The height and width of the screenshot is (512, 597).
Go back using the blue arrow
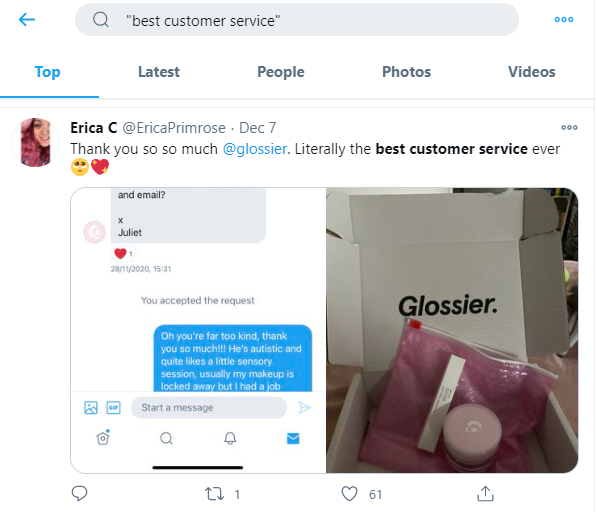tap(27, 19)
